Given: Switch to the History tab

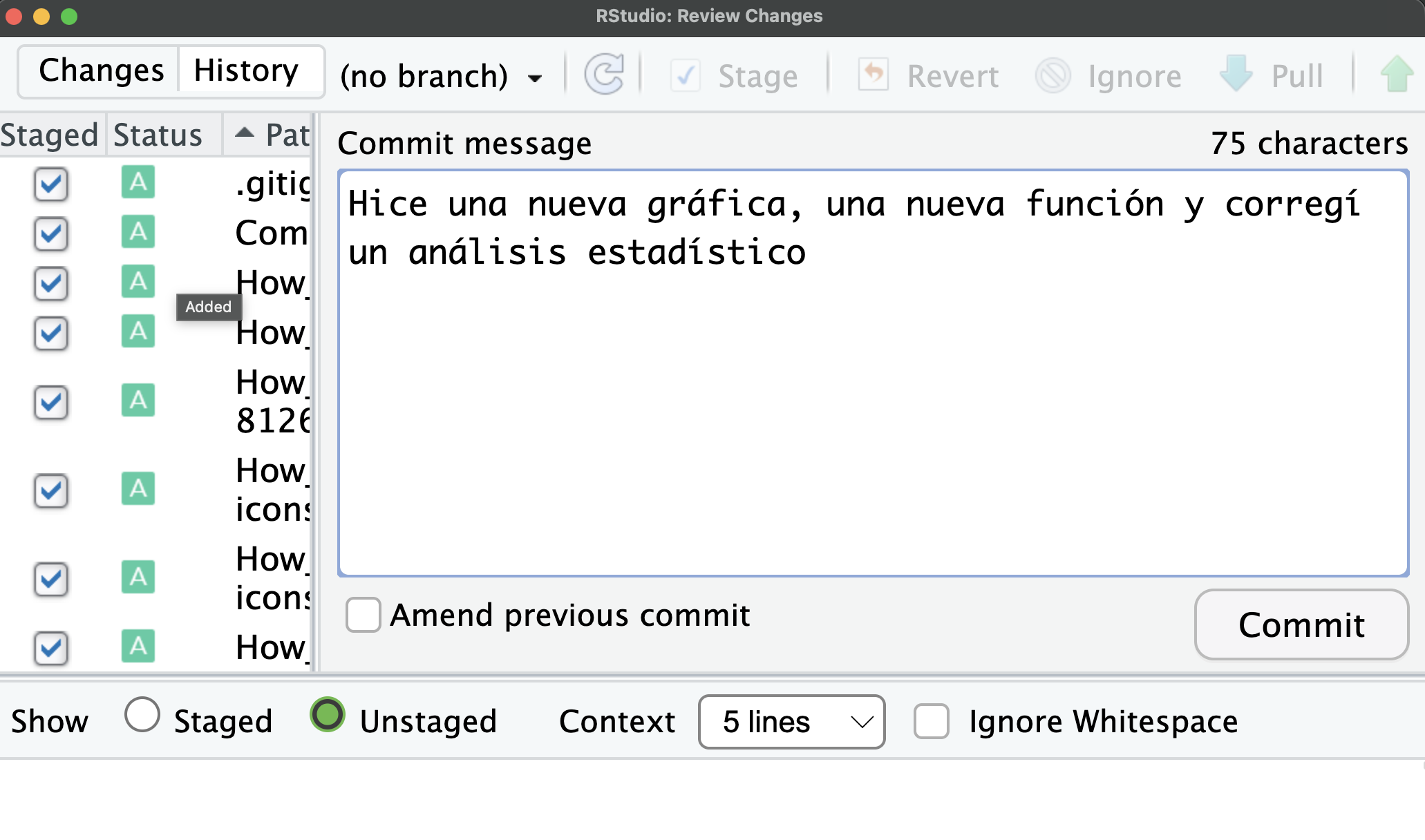Looking at the screenshot, I should (x=246, y=70).
